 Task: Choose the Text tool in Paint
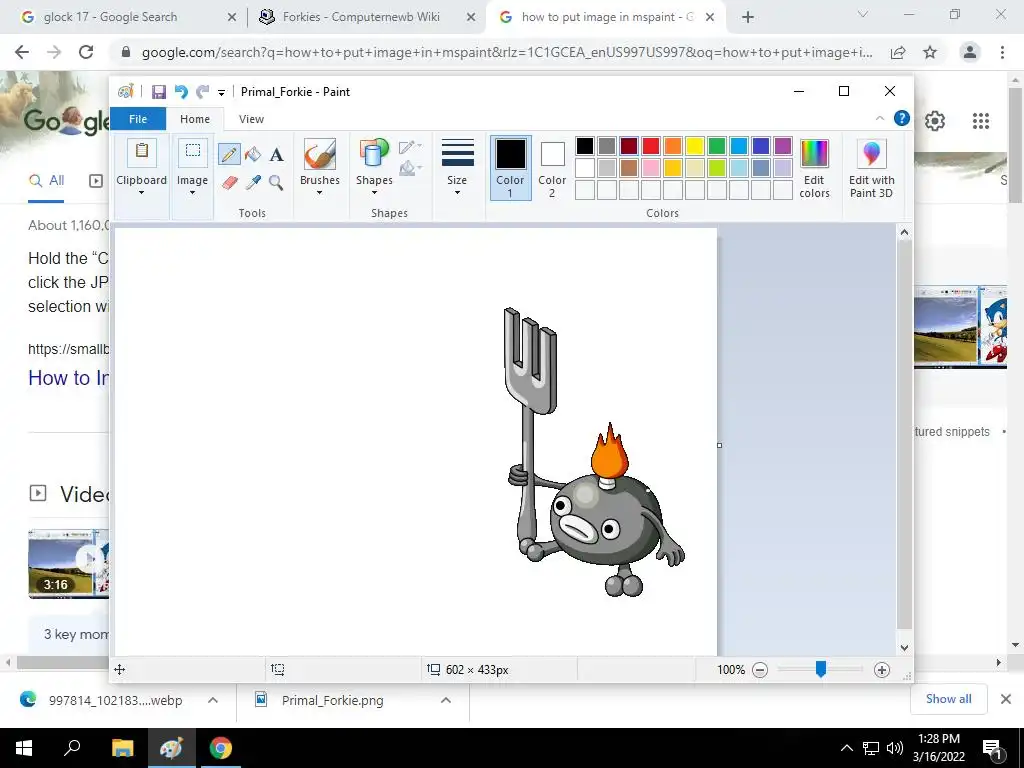(276, 155)
